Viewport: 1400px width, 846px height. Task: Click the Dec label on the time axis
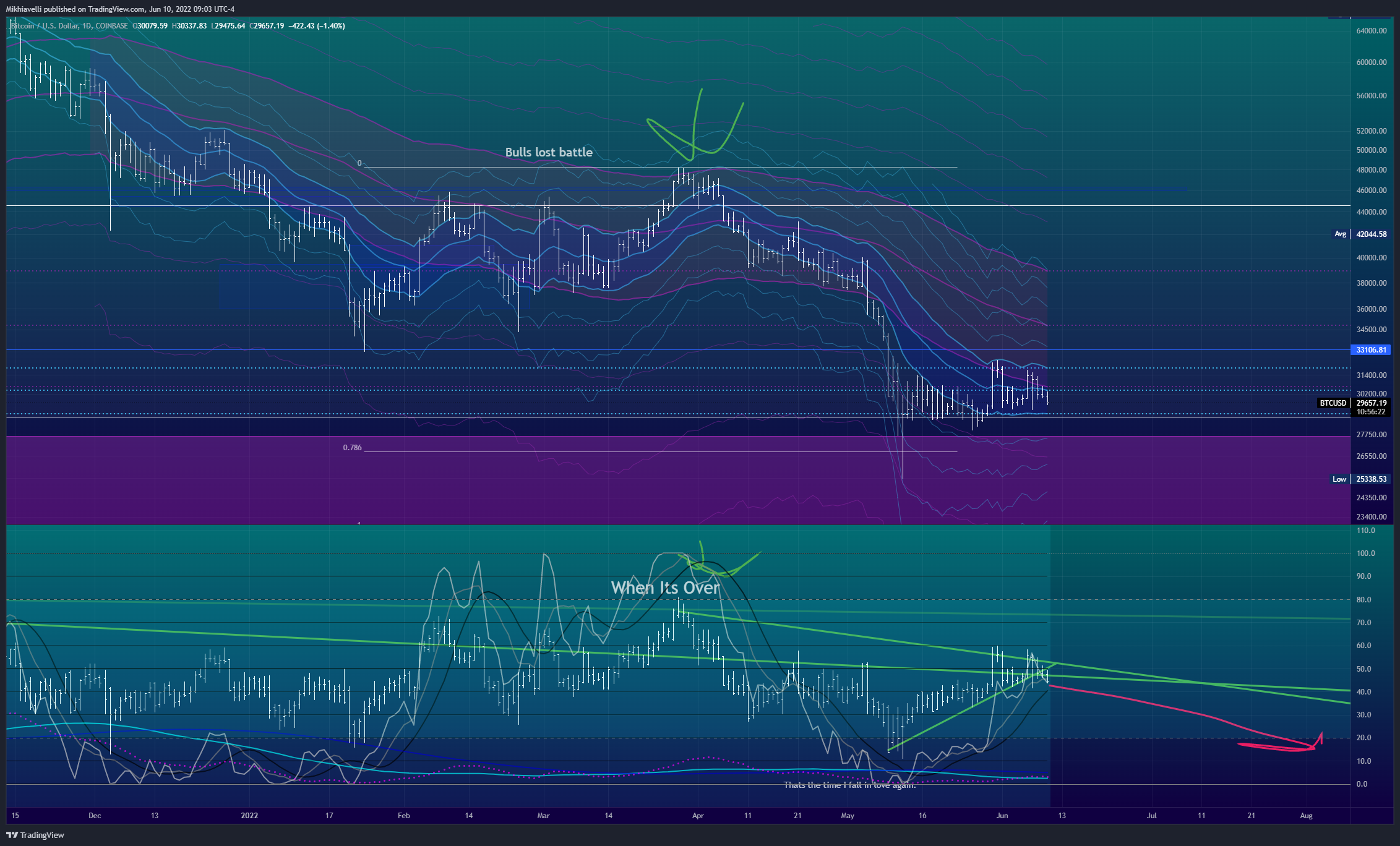(x=95, y=816)
